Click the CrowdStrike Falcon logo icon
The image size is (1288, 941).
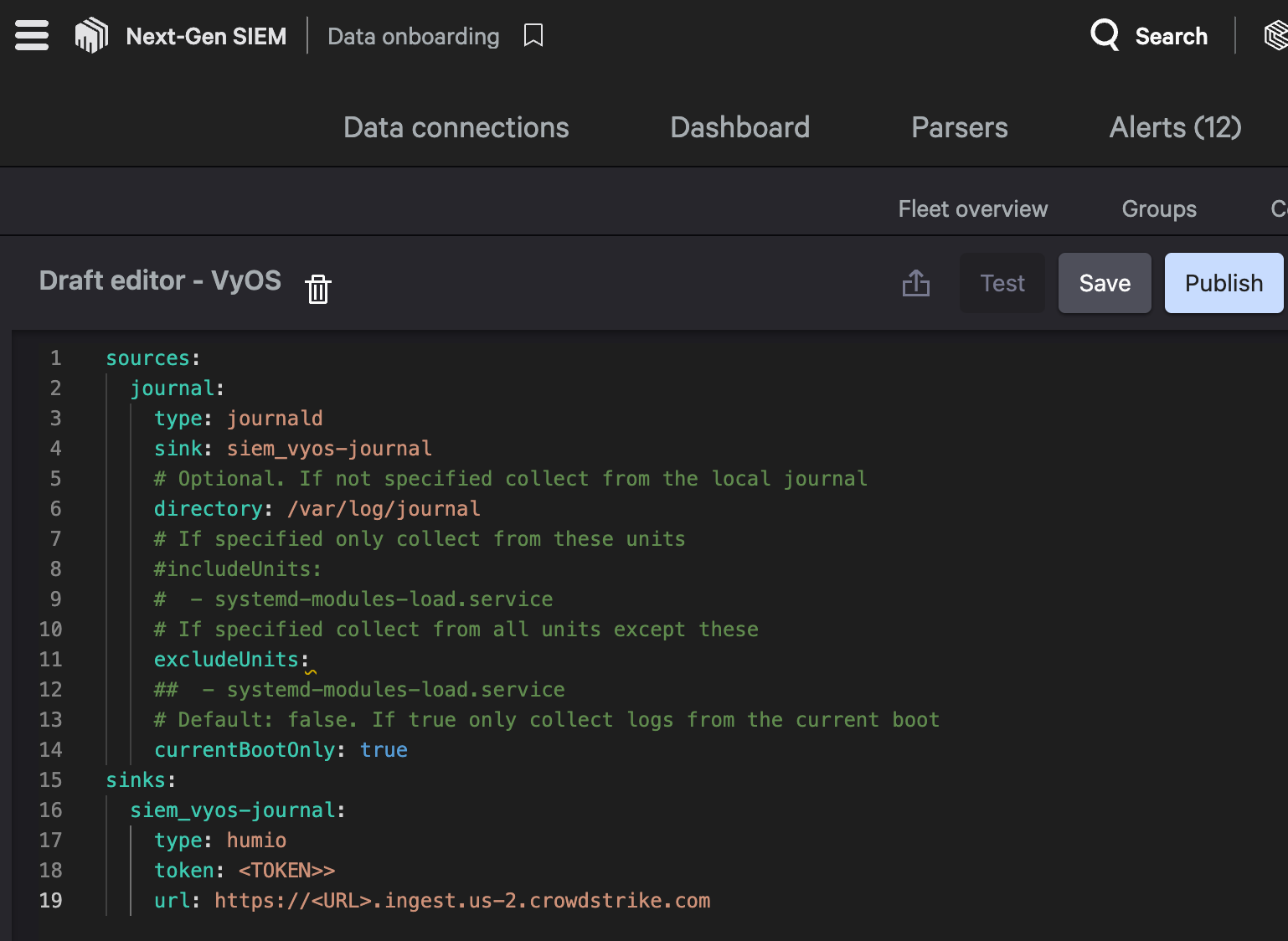92,36
